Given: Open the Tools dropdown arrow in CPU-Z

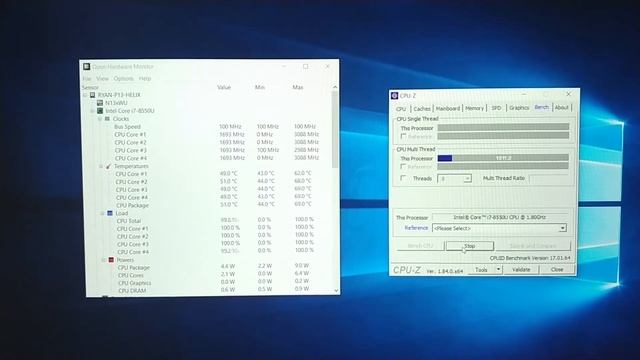Looking at the screenshot, I should (x=498, y=269).
